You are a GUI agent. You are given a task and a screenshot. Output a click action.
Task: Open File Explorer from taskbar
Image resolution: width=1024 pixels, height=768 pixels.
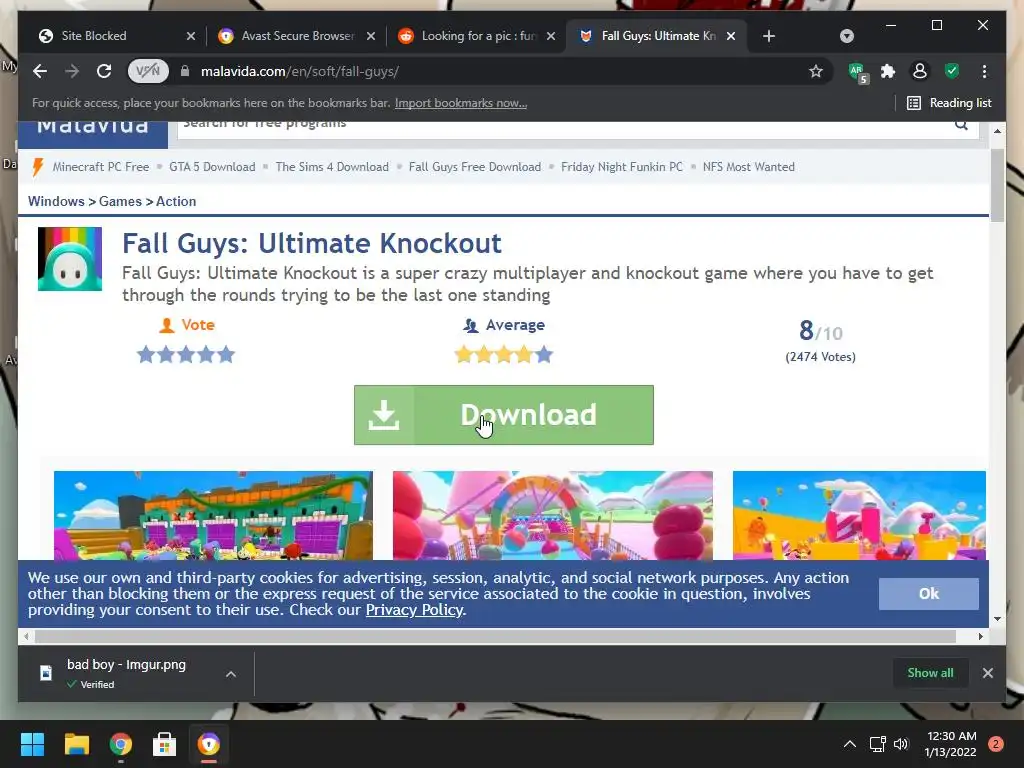(x=76, y=744)
